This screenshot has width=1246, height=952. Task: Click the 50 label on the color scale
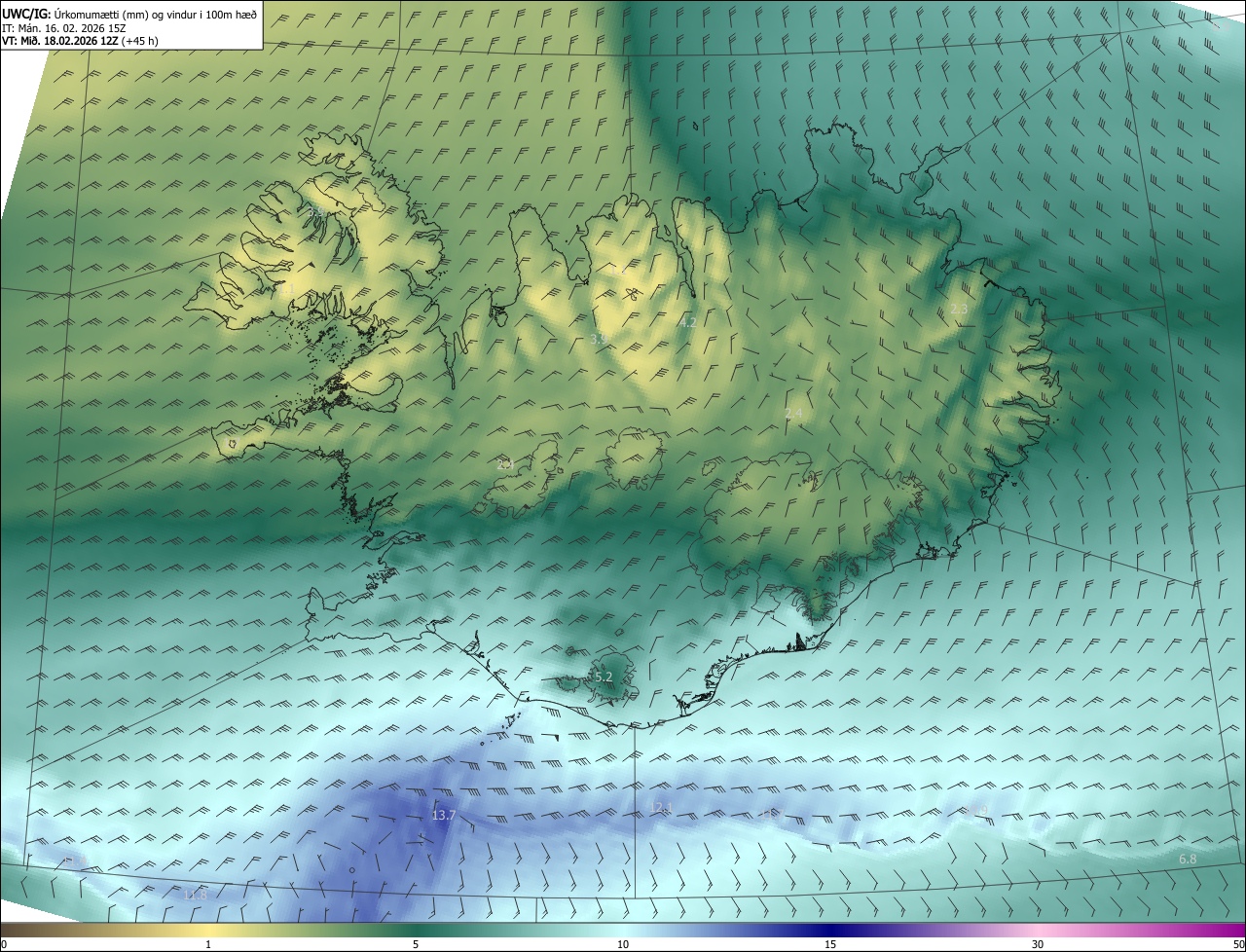coord(1238,944)
